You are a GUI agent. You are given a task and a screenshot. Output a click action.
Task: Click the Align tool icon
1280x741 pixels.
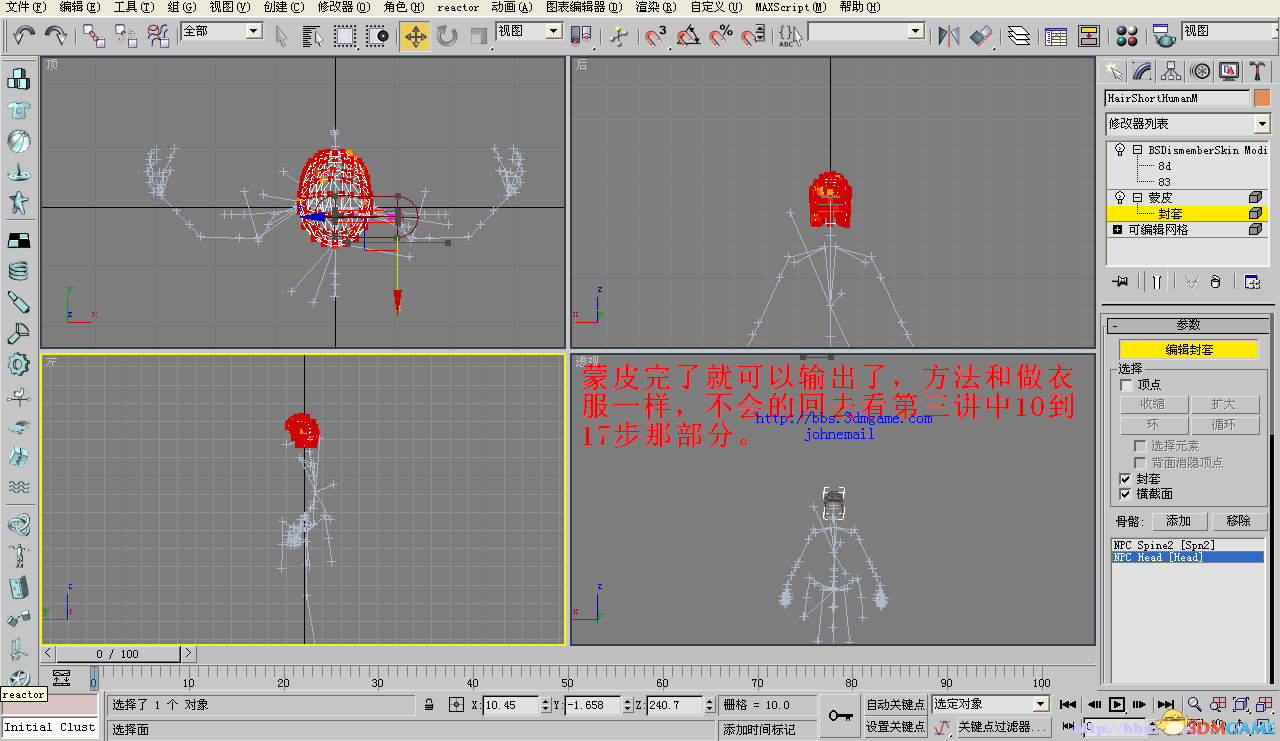click(981, 36)
